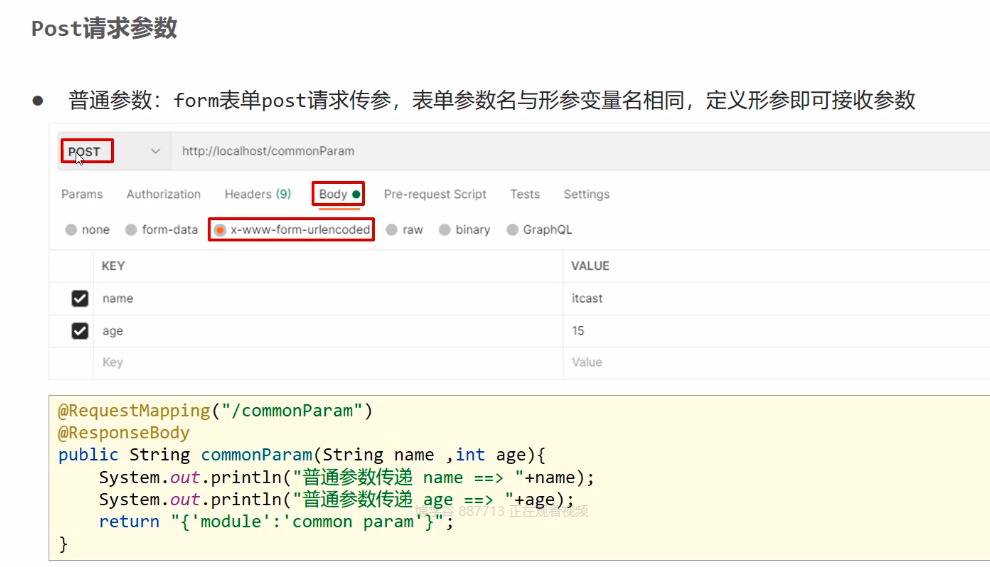
Task: Select the GraphQL radio button
Action: click(512, 230)
